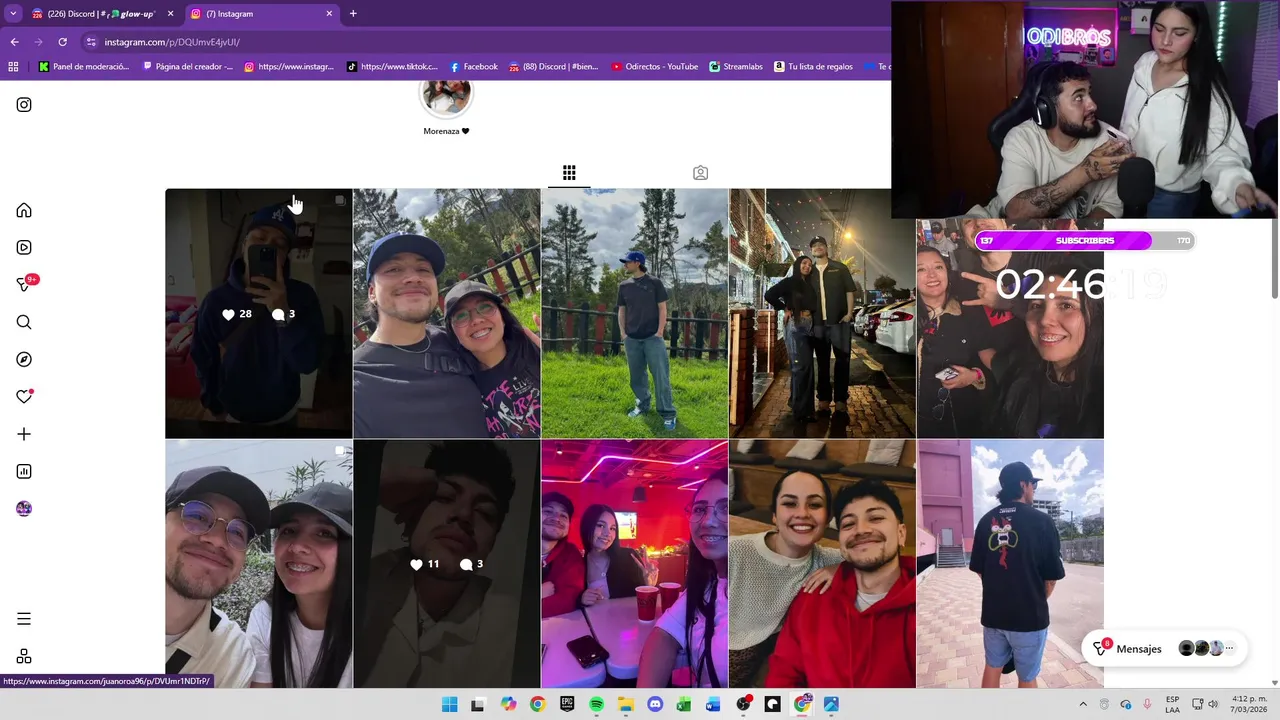Open the clock showing 4:12 p. m.
The image size is (1280, 720).
click(1250, 704)
